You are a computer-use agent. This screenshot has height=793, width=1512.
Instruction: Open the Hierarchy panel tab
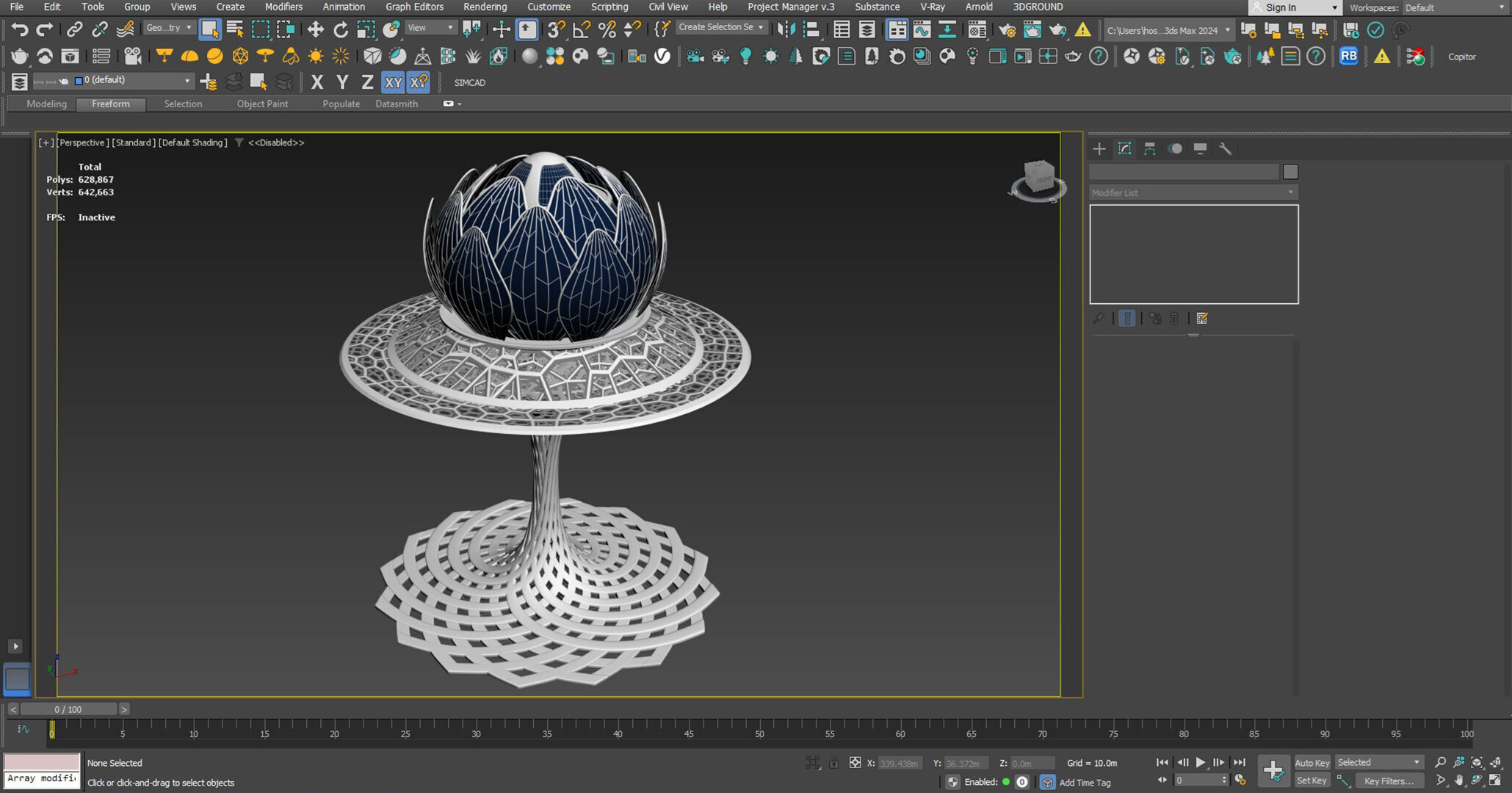pos(1149,148)
